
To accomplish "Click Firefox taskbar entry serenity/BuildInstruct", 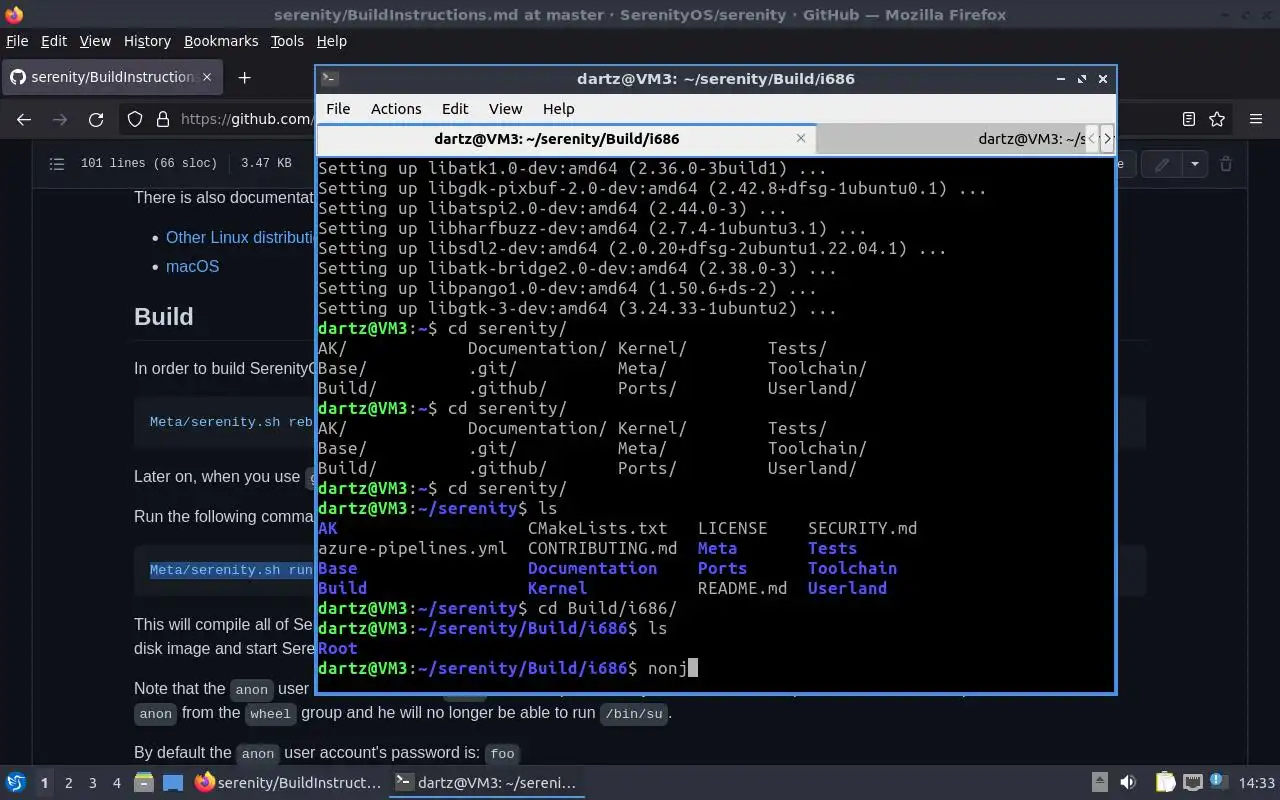I will click(288, 782).
